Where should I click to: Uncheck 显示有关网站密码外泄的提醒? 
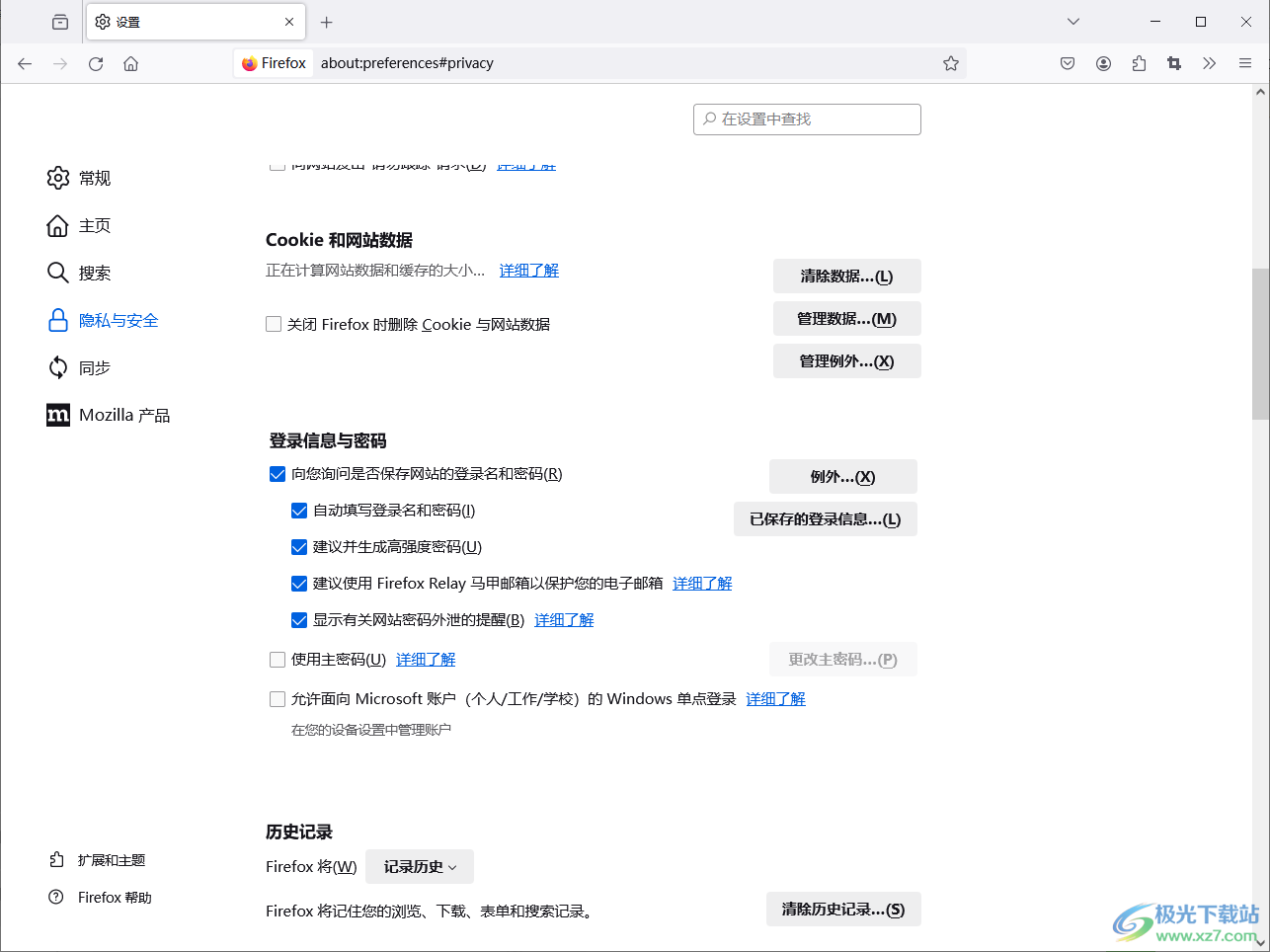pyautogui.click(x=299, y=620)
